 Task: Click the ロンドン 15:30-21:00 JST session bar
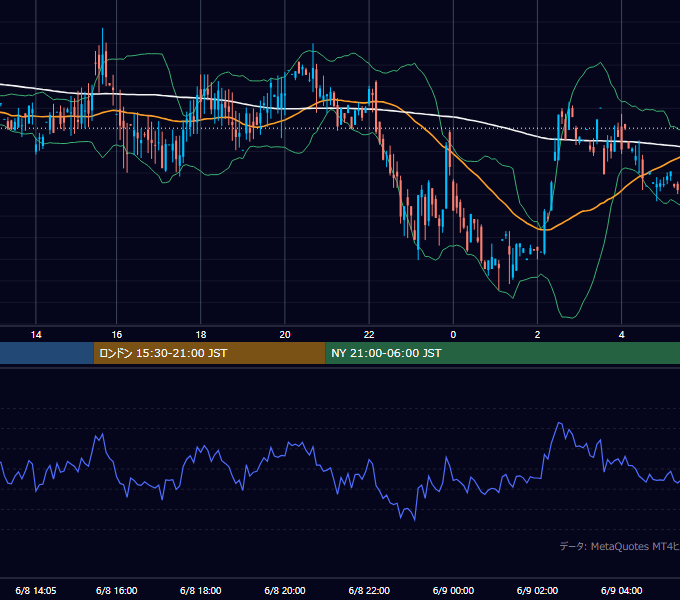209,353
